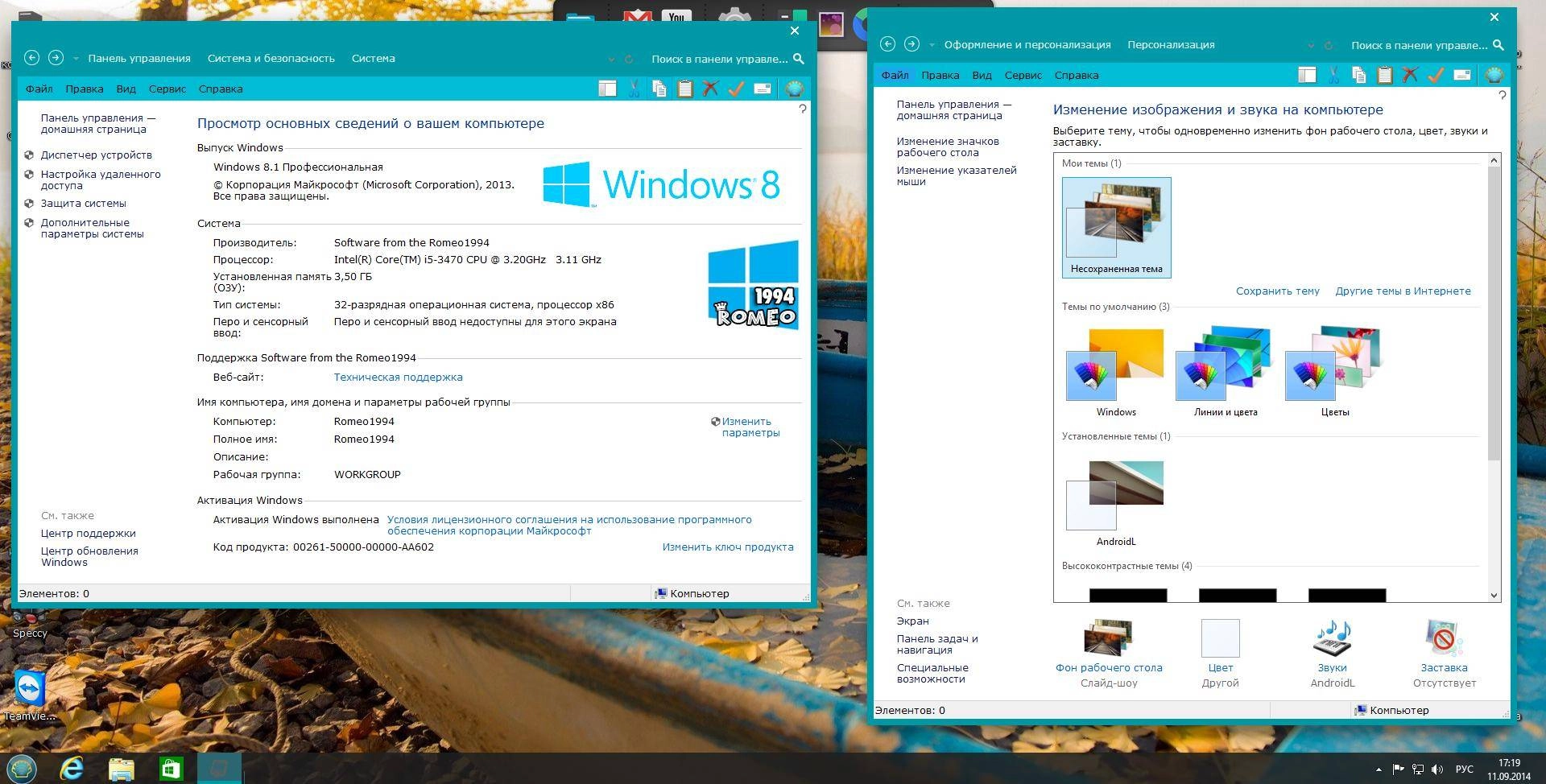Viewport: 1546px width, 784px height.
Task: Open Internet Explorer from the taskbar
Action: pos(72,769)
